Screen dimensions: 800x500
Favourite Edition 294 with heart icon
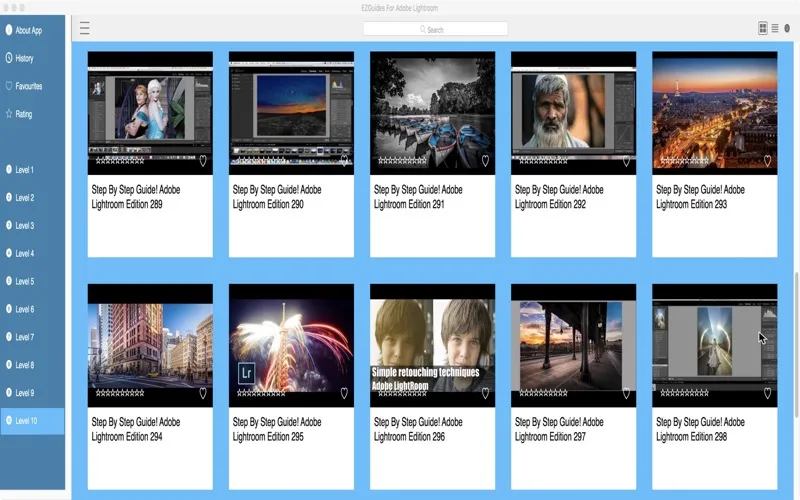(x=203, y=393)
